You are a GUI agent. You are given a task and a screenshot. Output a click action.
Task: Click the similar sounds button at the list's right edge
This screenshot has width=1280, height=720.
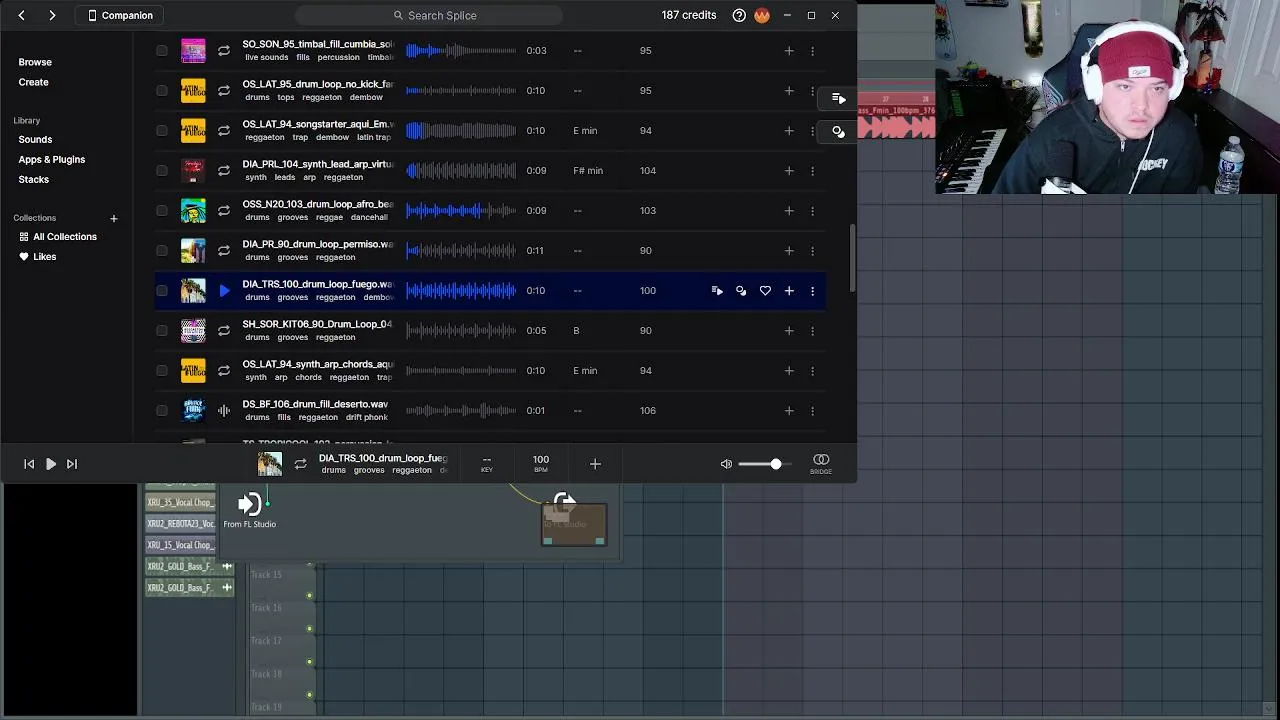[838, 131]
